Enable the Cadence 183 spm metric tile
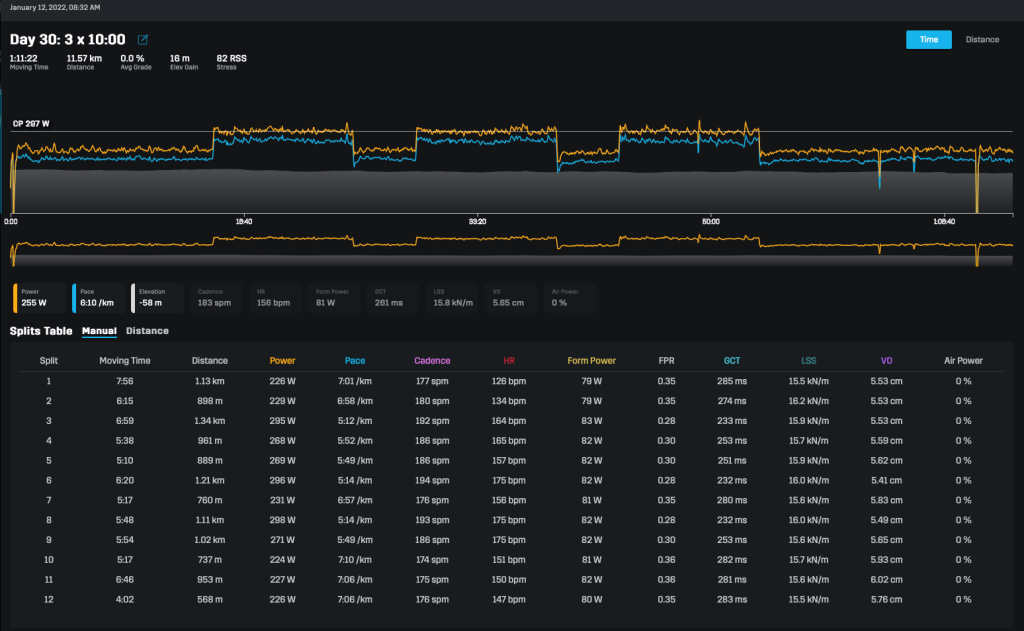This screenshot has width=1024, height=631. (x=215, y=298)
